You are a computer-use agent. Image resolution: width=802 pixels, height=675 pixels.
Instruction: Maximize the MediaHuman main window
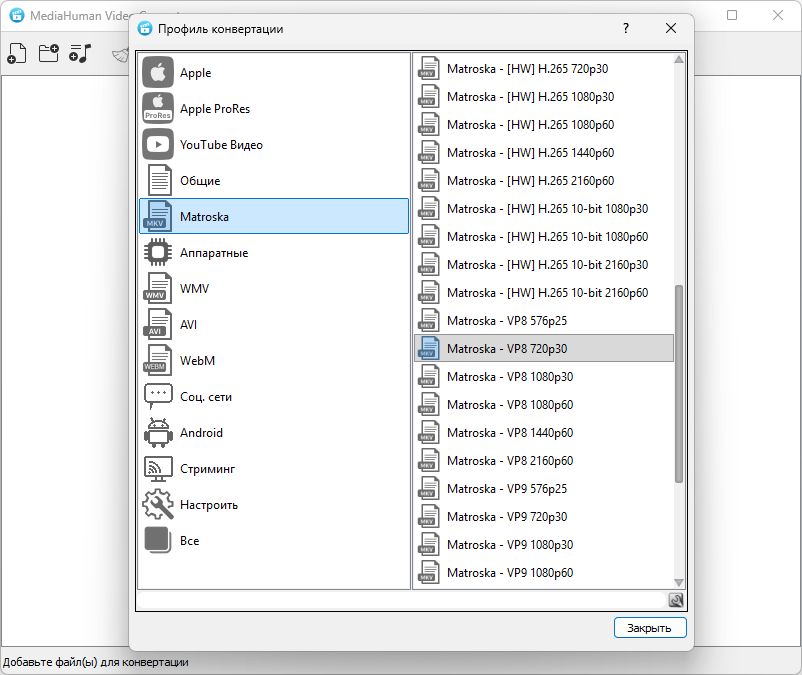click(x=732, y=15)
